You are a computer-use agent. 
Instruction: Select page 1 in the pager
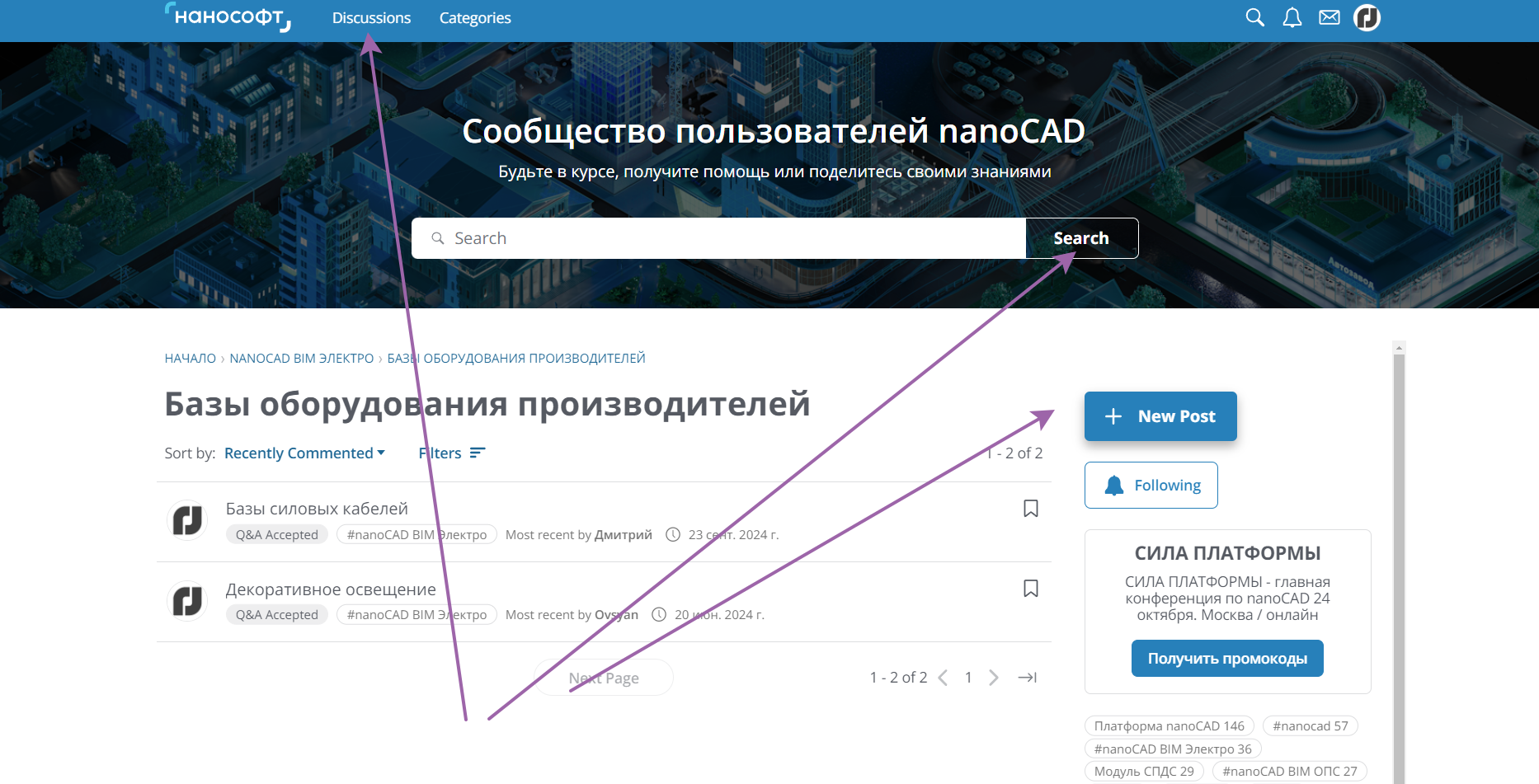click(968, 678)
